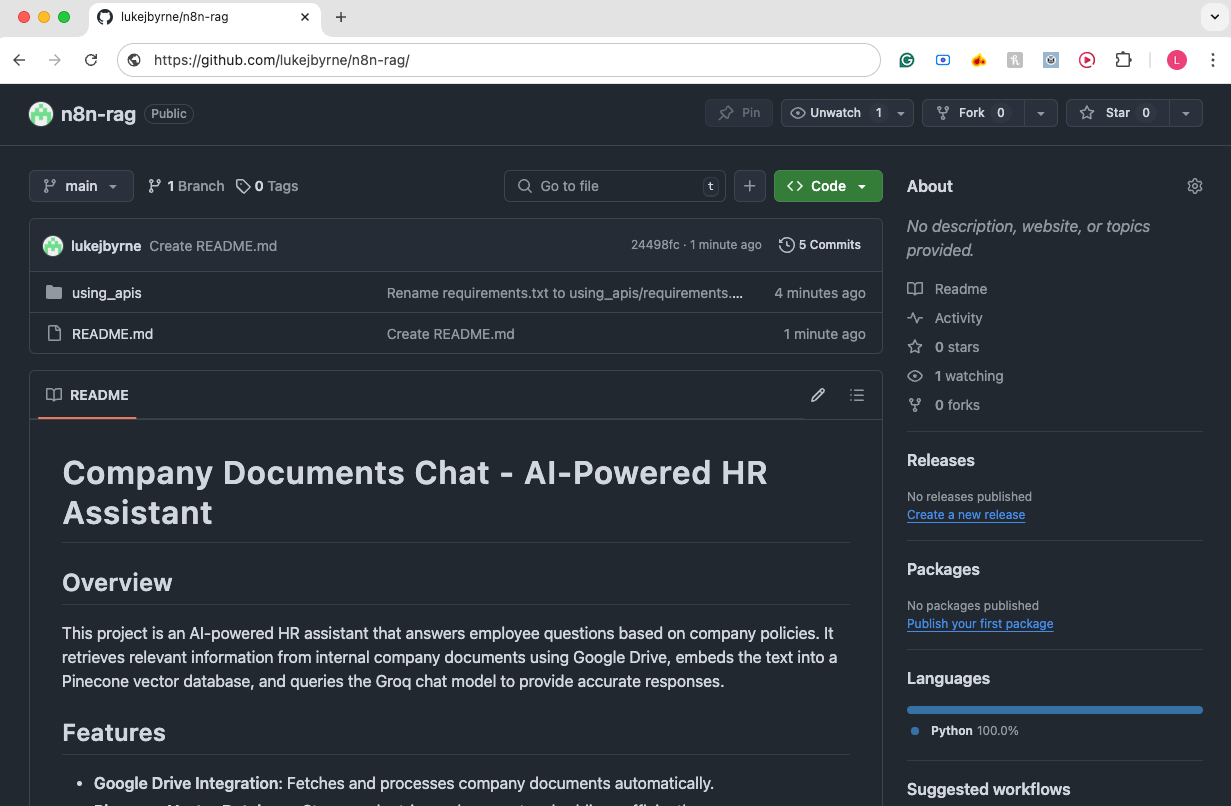Open the README outline list icon
The width and height of the screenshot is (1231, 806).
coord(857,395)
